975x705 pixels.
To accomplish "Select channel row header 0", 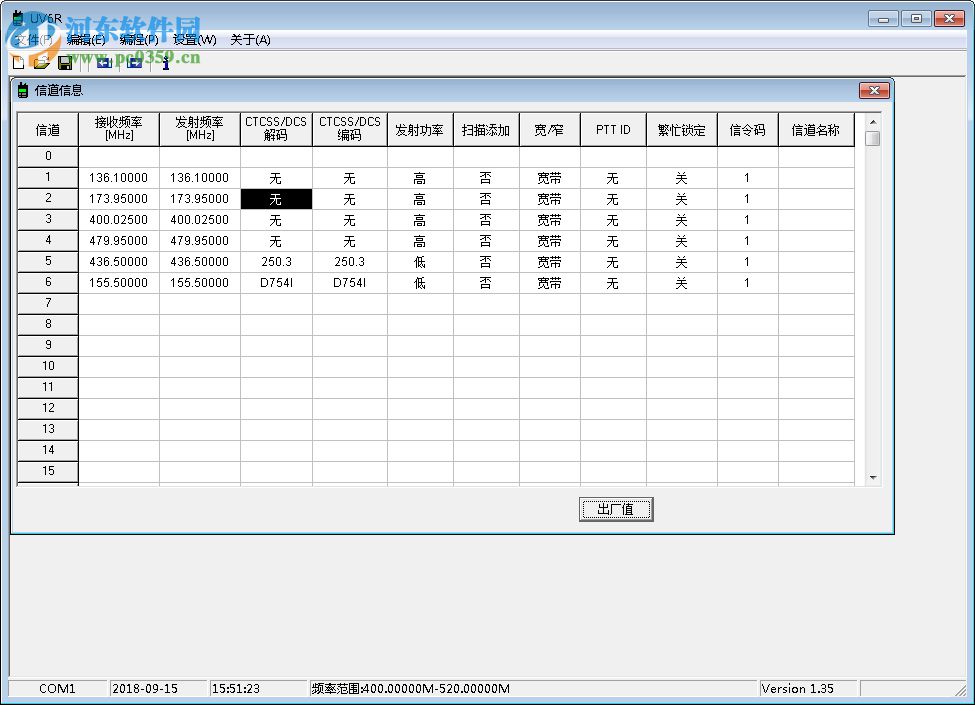I will (48, 157).
